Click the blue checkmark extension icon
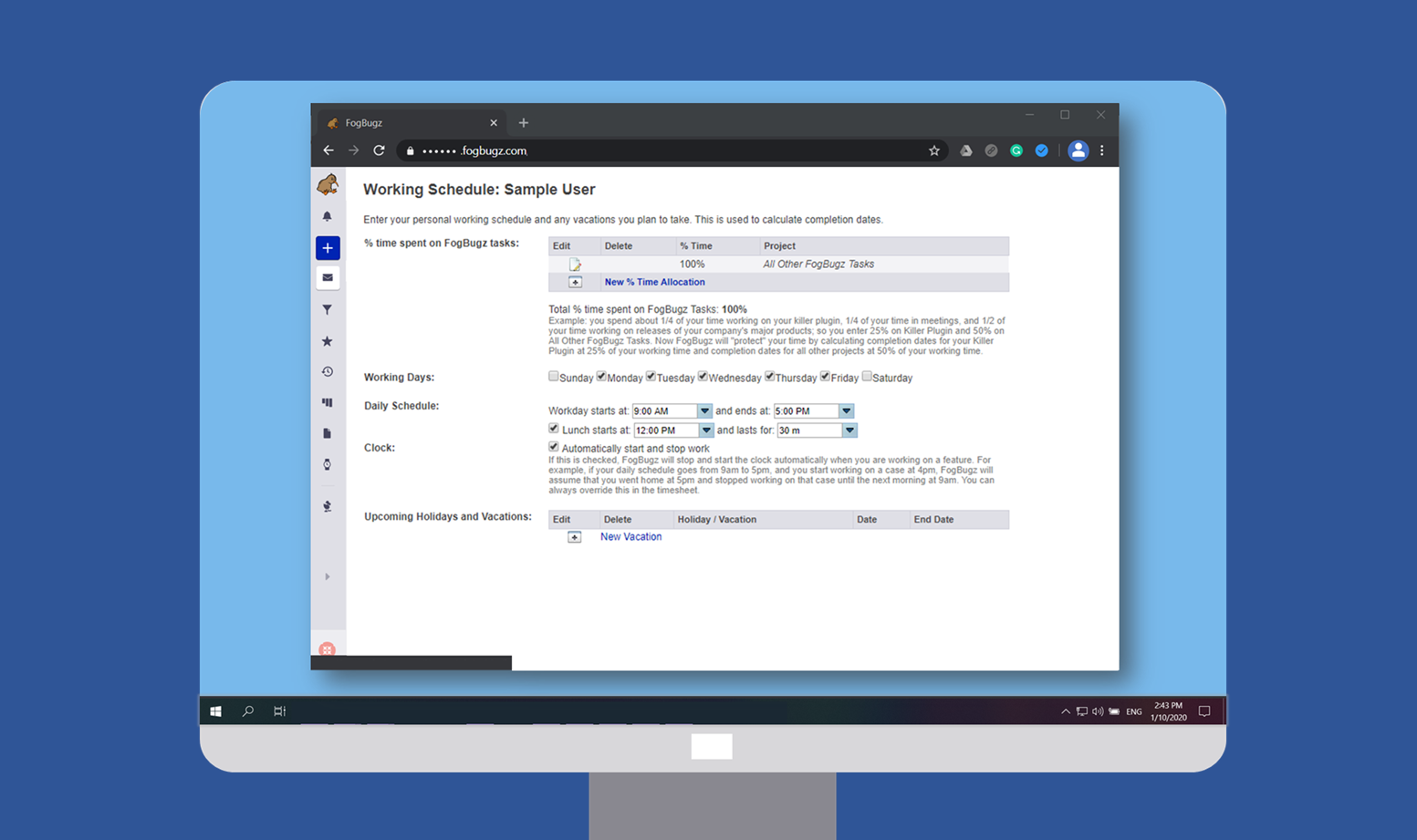Screen dimensions: 1417x840 1042,150
